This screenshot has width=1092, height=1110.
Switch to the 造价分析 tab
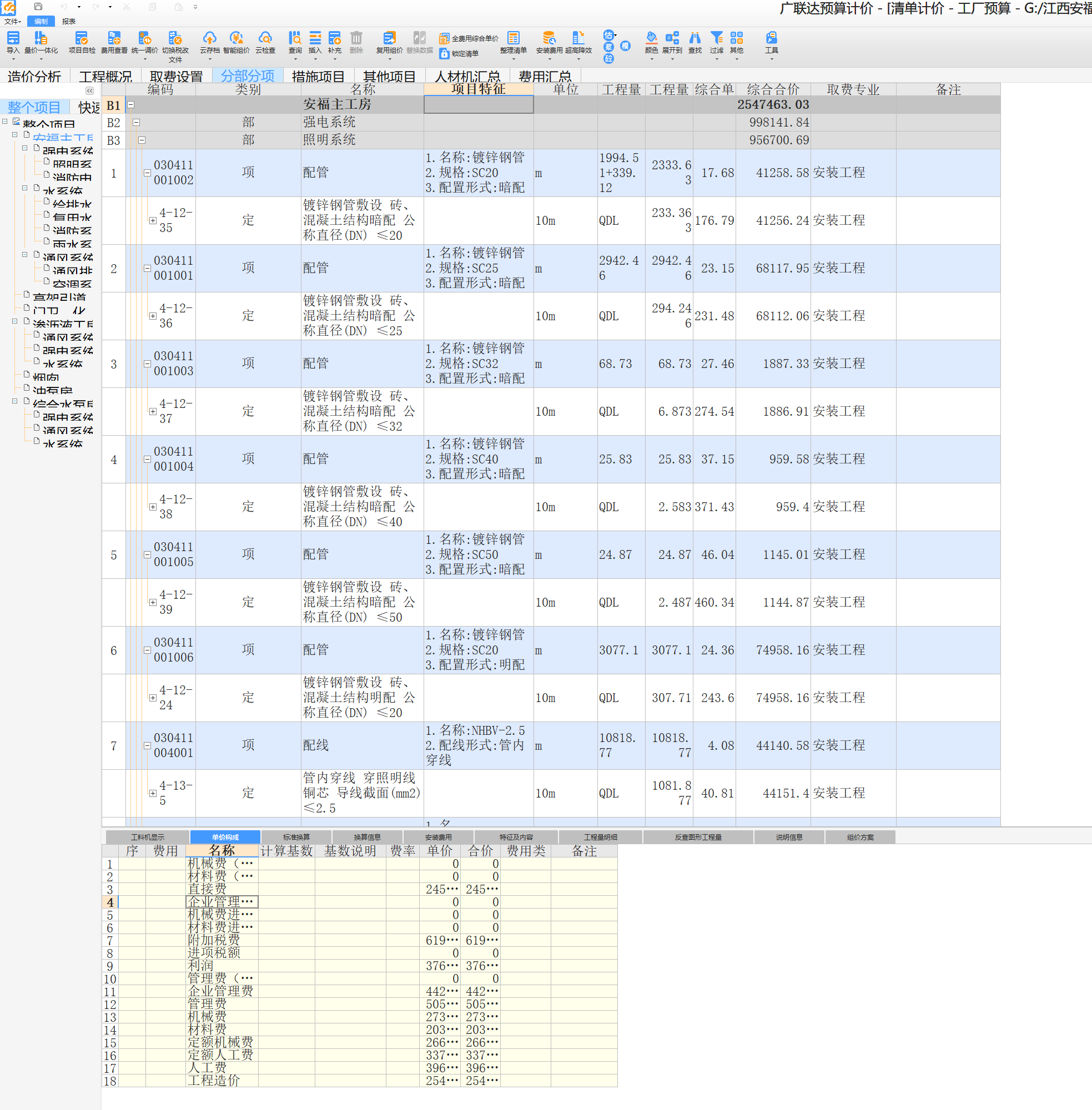pyautogui.click(x=34, y=76)
